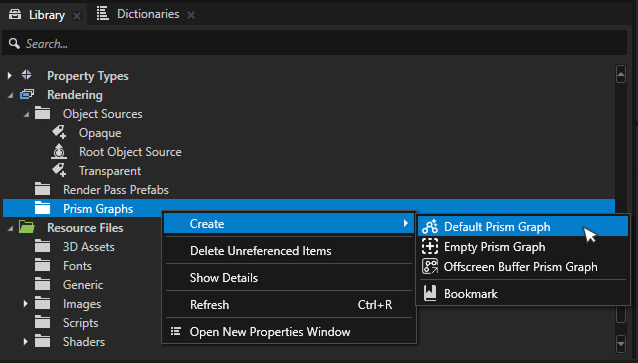The image size is (638, 363).
Task: Focus the Library search field
Action: pos(314,44)
